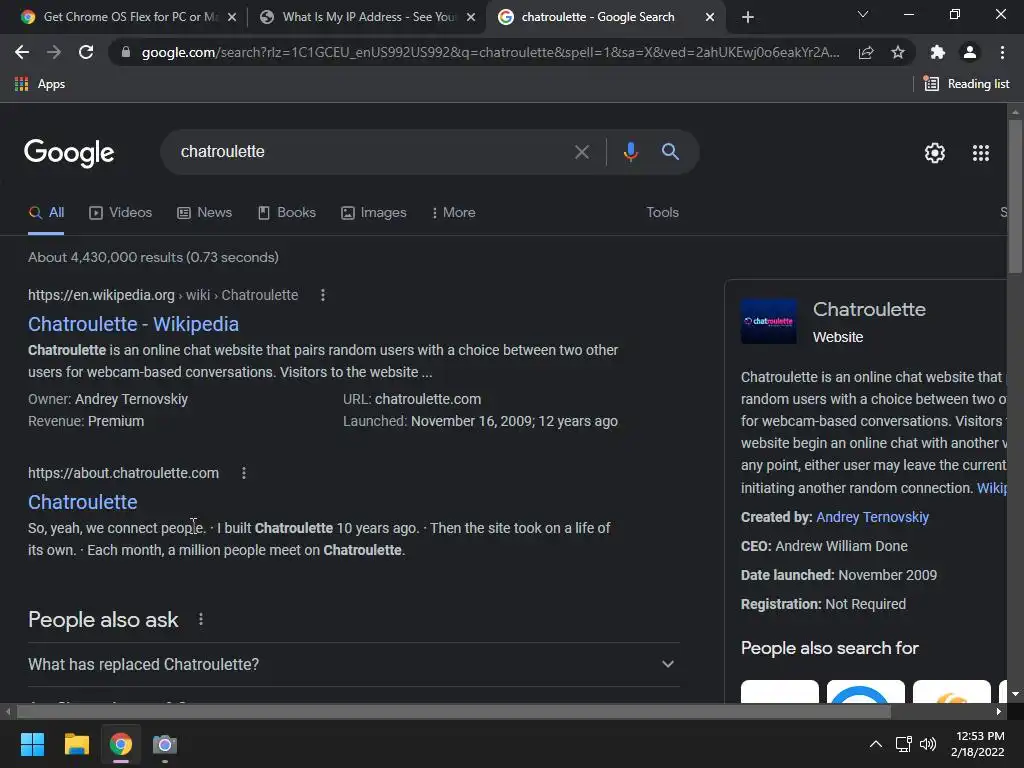Start voice search with the microphone
Image resolution: width=1024 pixels, height=768 pixels.
tap(630, 152)
